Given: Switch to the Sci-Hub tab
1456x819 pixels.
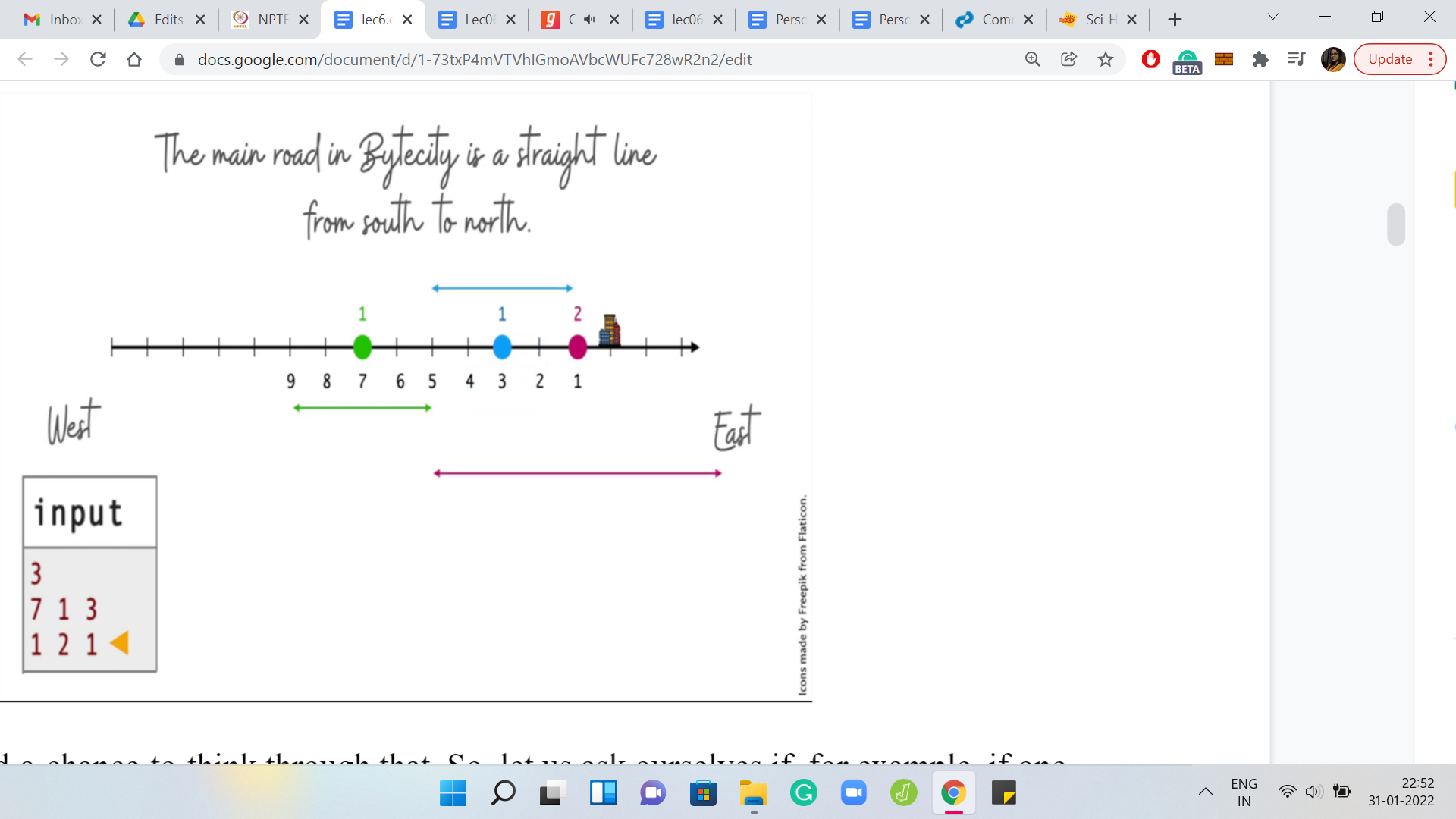Looking at the screenshot, I should [1090, 20].
